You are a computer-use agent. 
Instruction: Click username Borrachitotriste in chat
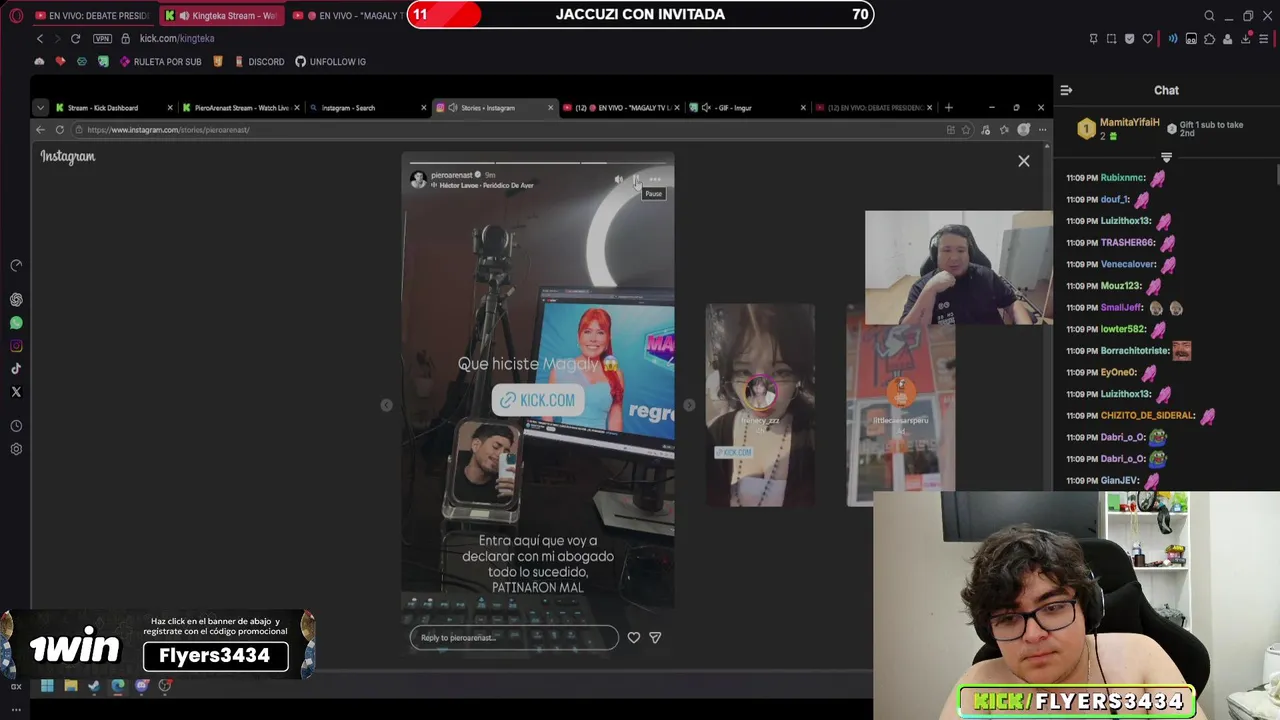click(x=1134, y=351)
